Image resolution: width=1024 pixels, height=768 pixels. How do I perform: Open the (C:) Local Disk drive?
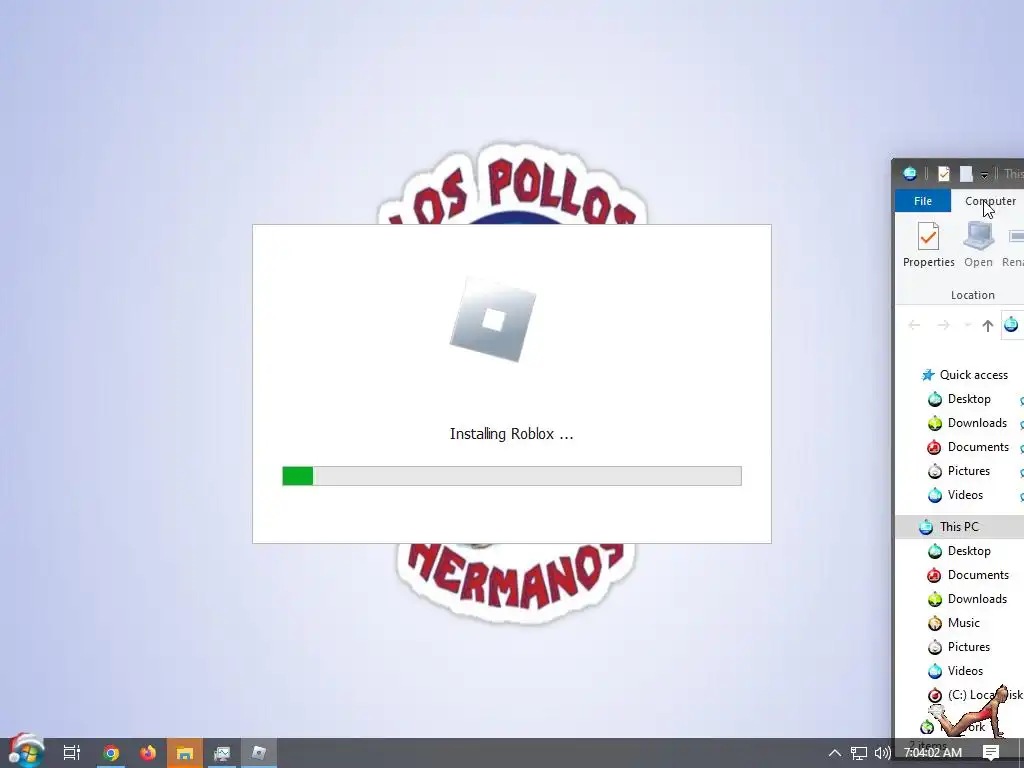975,695
